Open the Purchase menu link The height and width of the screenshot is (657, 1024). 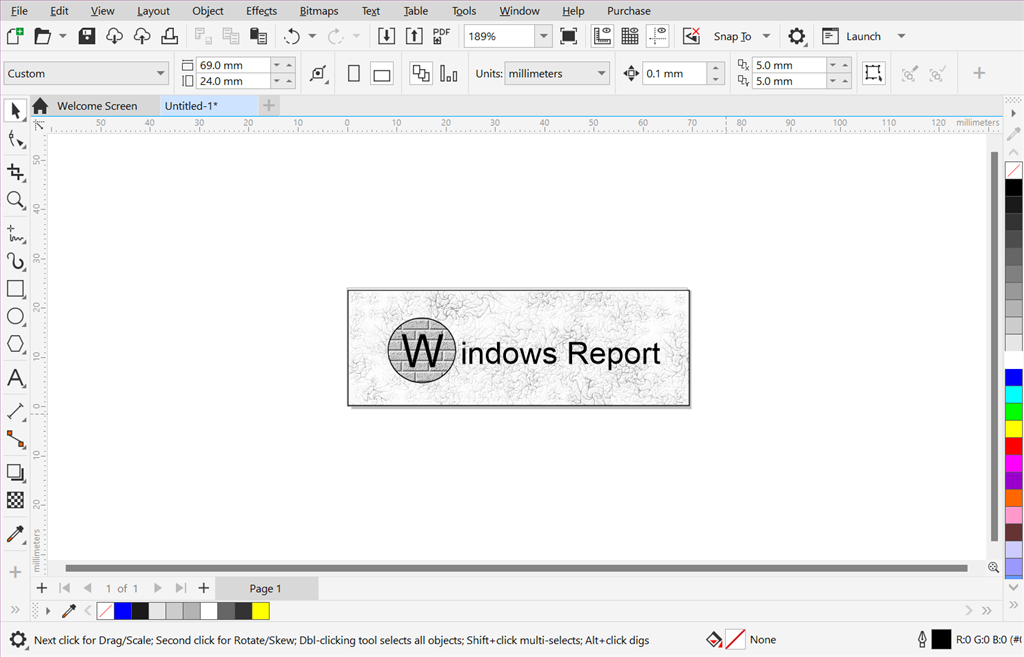tap(628, 10)
